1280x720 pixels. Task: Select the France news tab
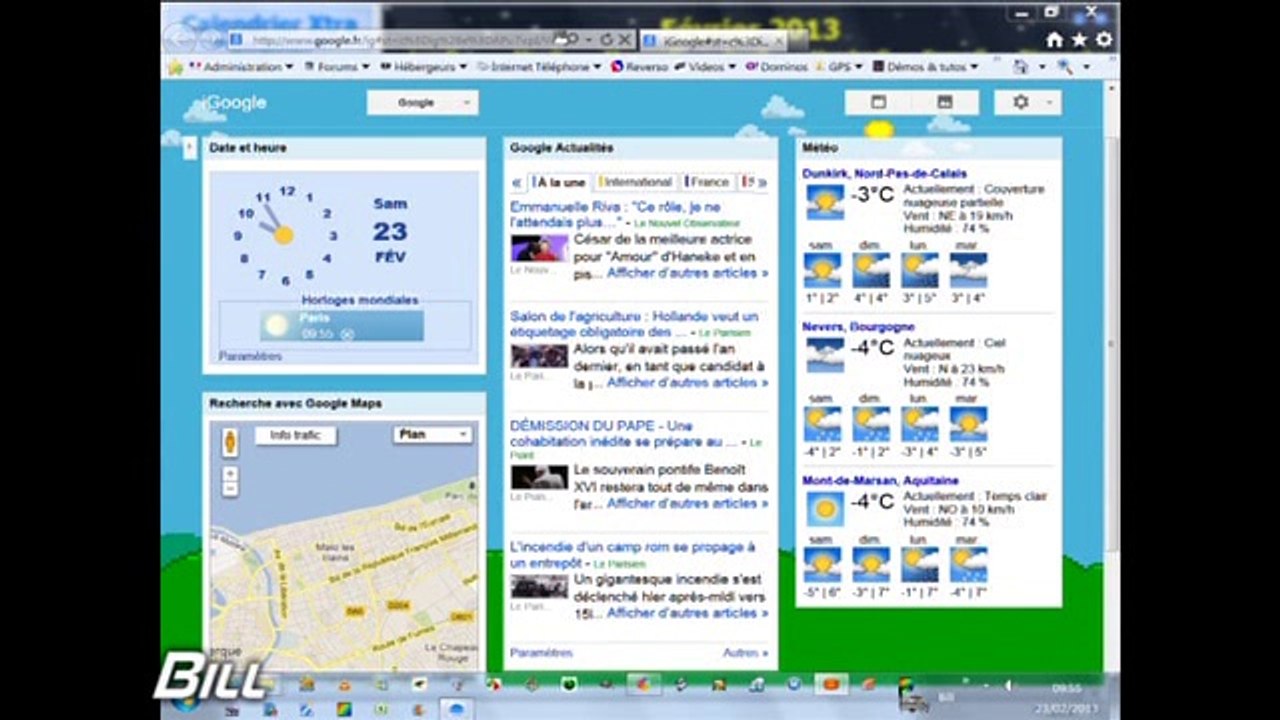tap(707, 182)
